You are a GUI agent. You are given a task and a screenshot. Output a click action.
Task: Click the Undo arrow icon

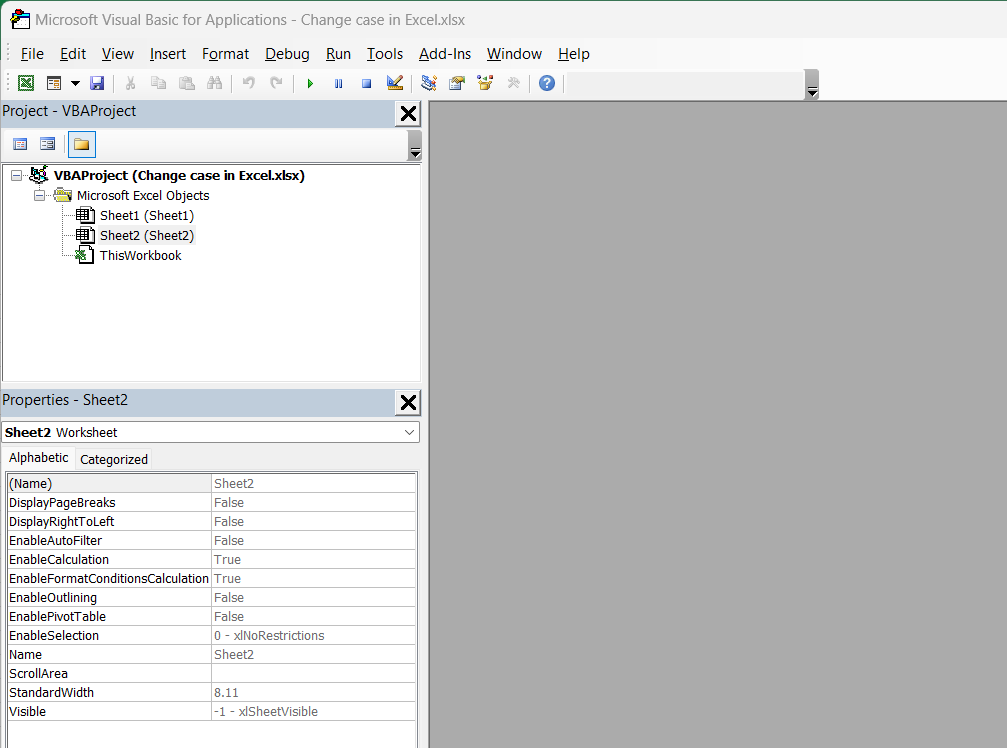coord(249,83)
